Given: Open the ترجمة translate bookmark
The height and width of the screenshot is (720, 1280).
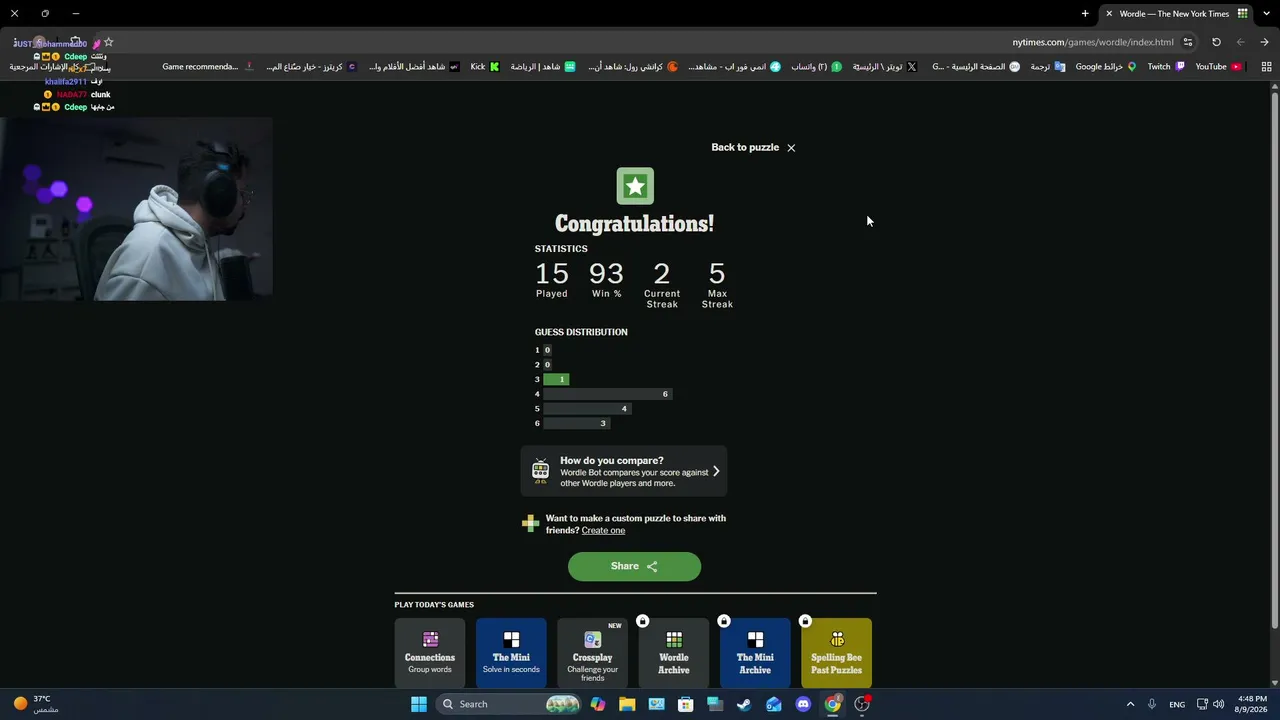Looking at the screenshot, I should click(x=1048, y=67).
